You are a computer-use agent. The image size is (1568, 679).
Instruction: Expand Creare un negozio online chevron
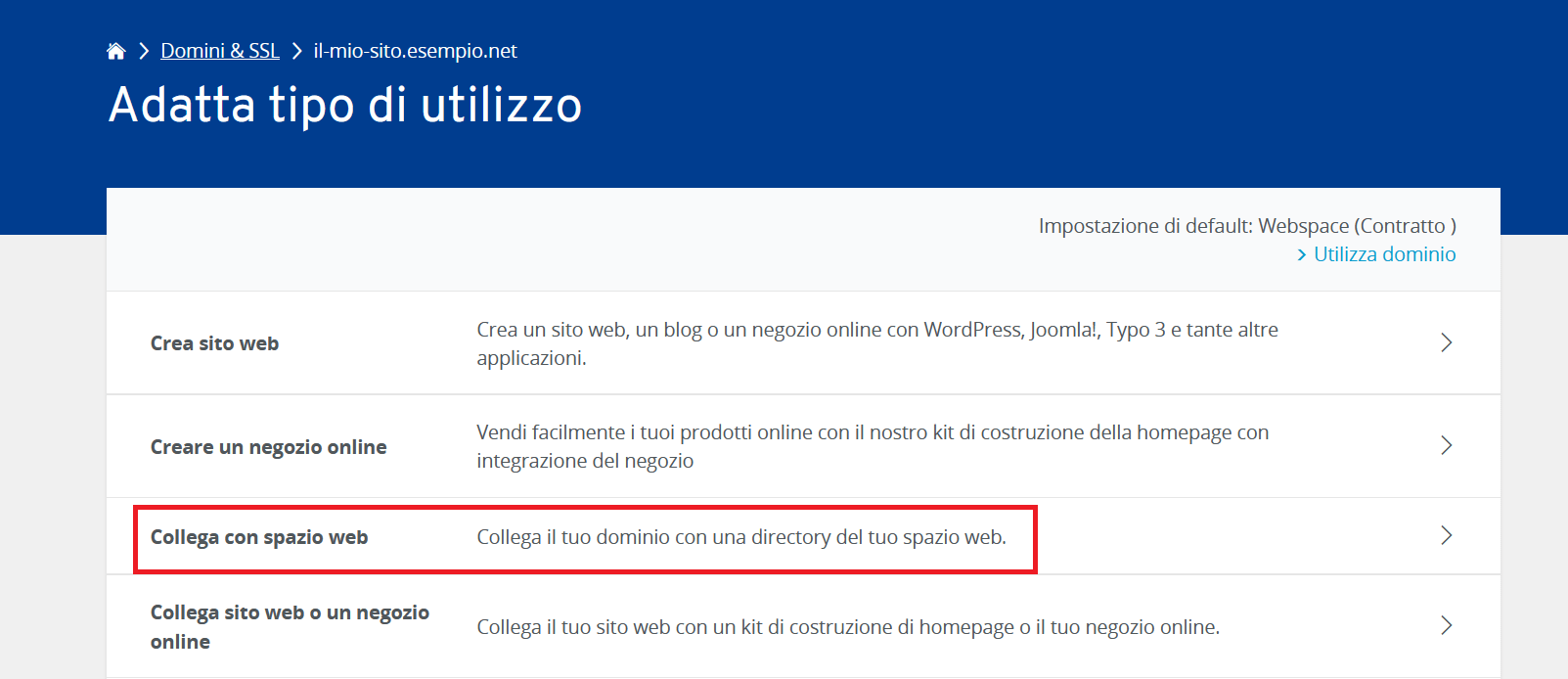(x=1446, y=445)
